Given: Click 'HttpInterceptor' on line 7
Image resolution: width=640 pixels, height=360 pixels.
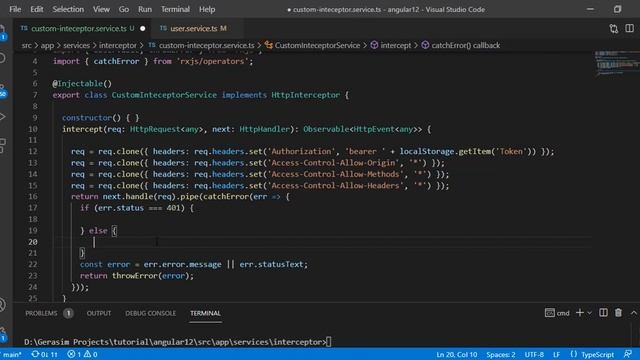Looking at the screenshot, I should point(305,95).
